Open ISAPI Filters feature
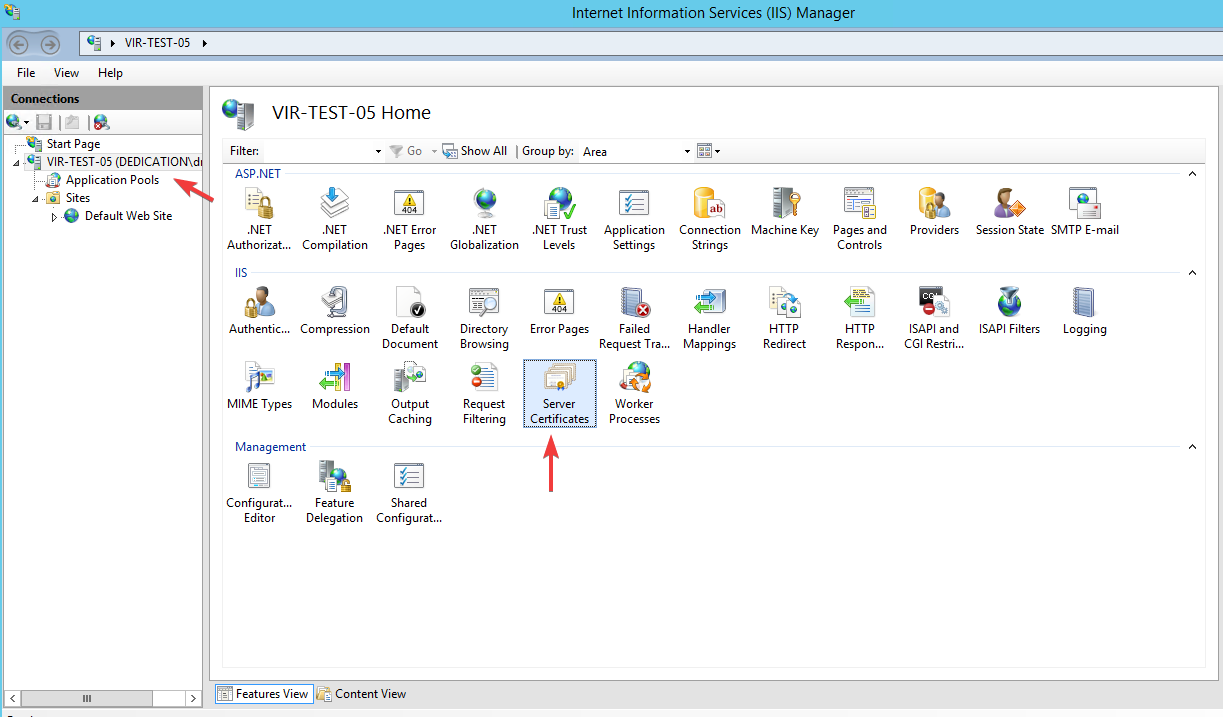 pos(1009,312)
